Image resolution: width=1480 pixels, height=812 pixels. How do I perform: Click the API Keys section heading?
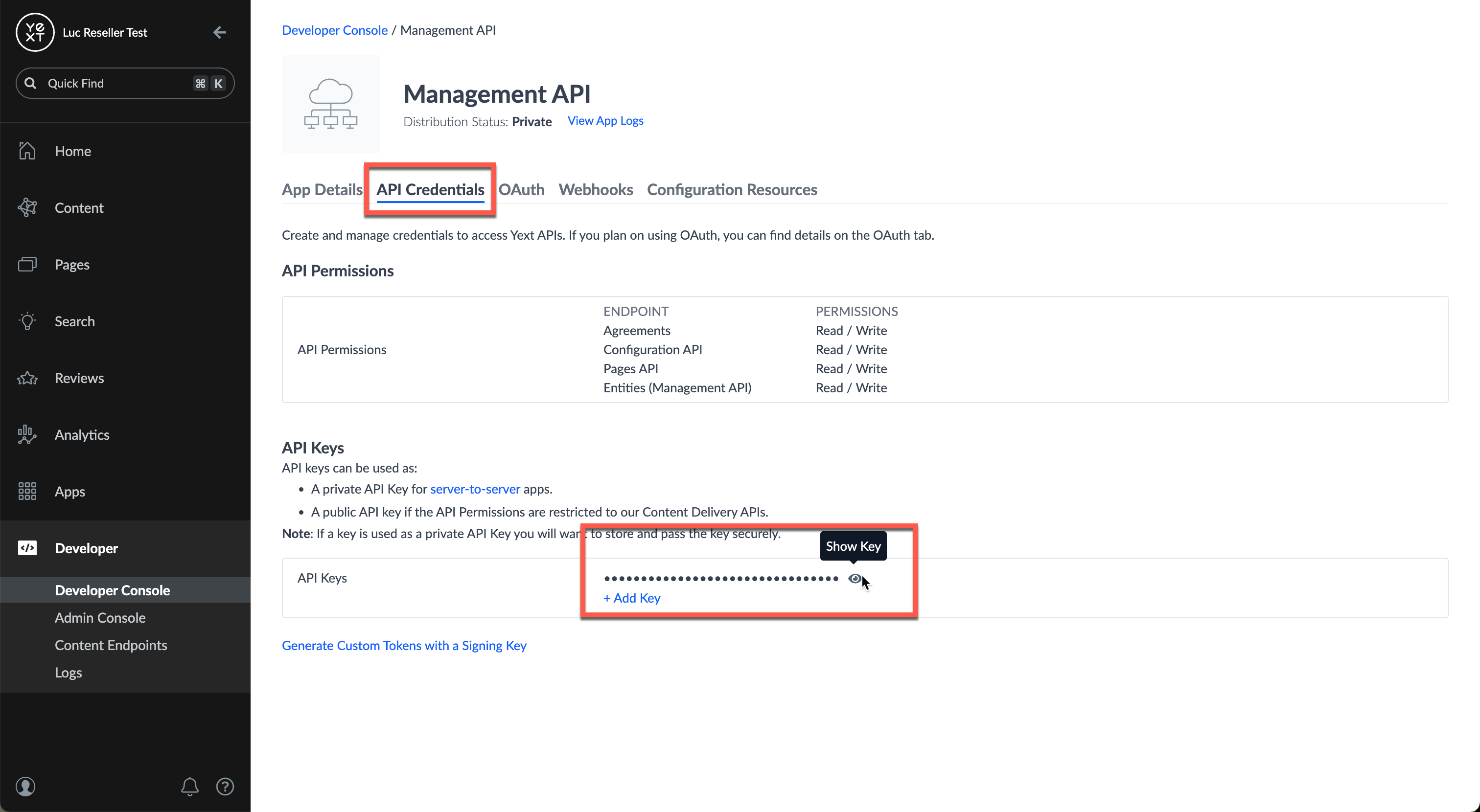pos(313,448)
